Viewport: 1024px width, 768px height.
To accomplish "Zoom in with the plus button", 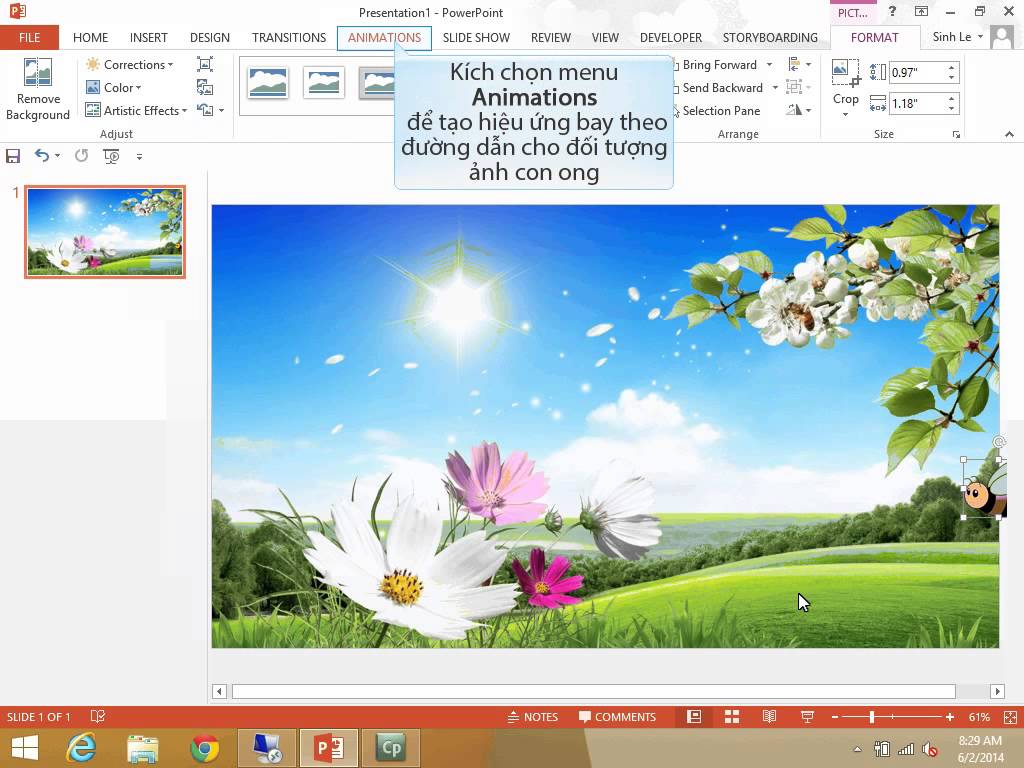I will click(950, 716).
